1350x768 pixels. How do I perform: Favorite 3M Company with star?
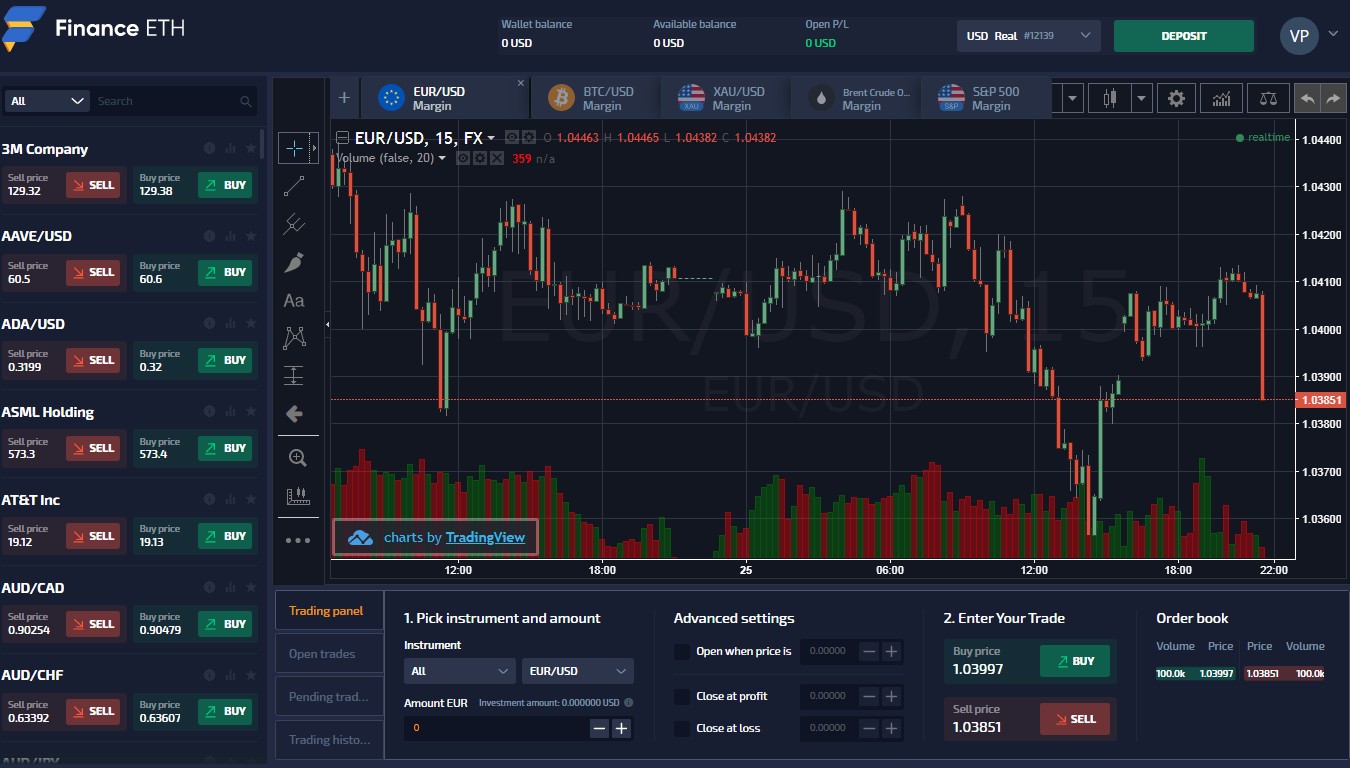click(x=250, y=149)
